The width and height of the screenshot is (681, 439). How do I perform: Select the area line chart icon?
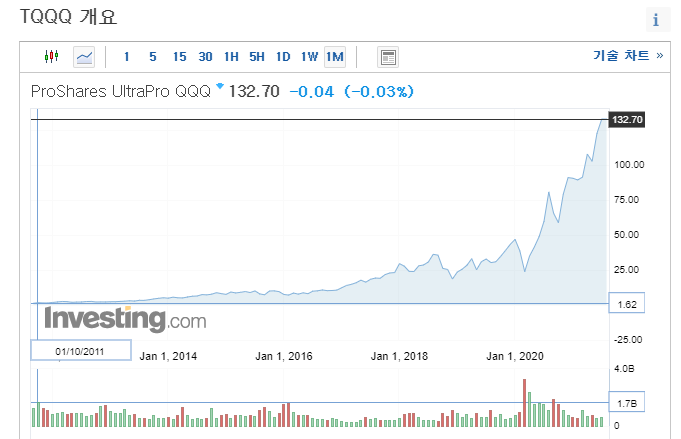coord(84,57)
